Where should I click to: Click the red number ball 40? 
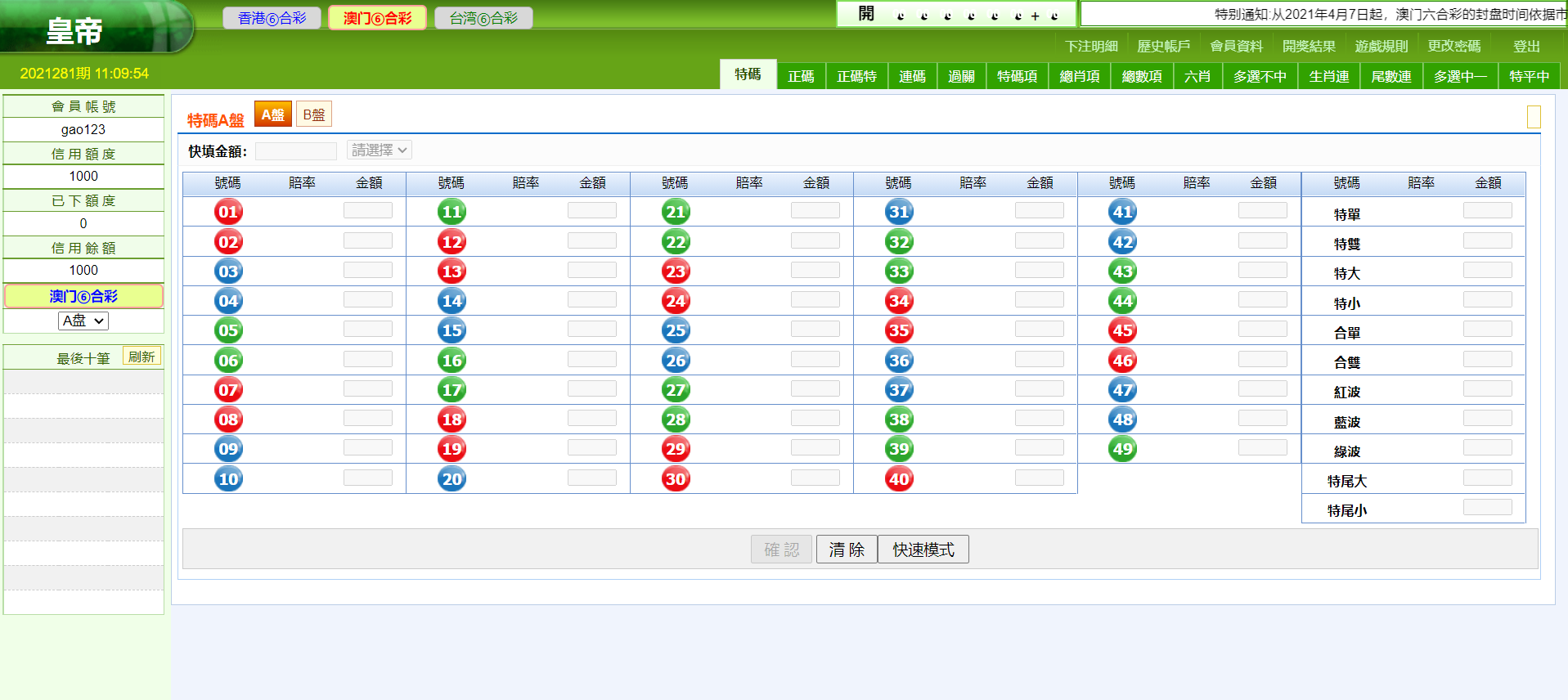(x=899, y=479)
